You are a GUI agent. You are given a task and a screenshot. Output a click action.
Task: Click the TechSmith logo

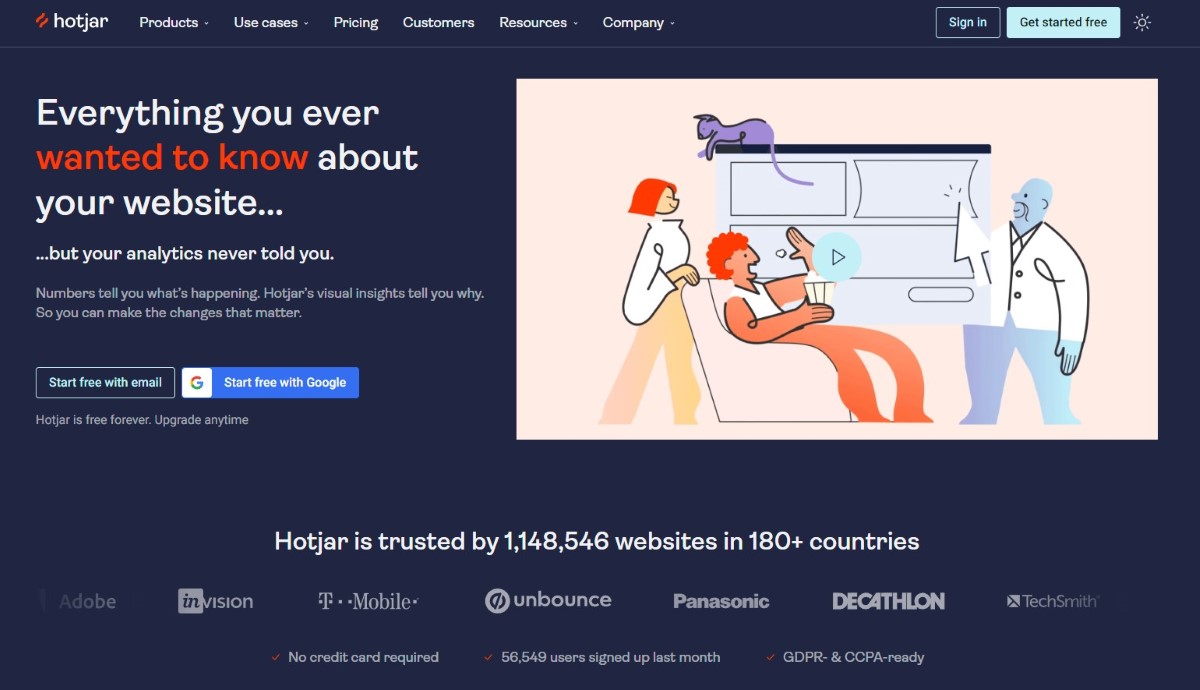(1052, 601)
